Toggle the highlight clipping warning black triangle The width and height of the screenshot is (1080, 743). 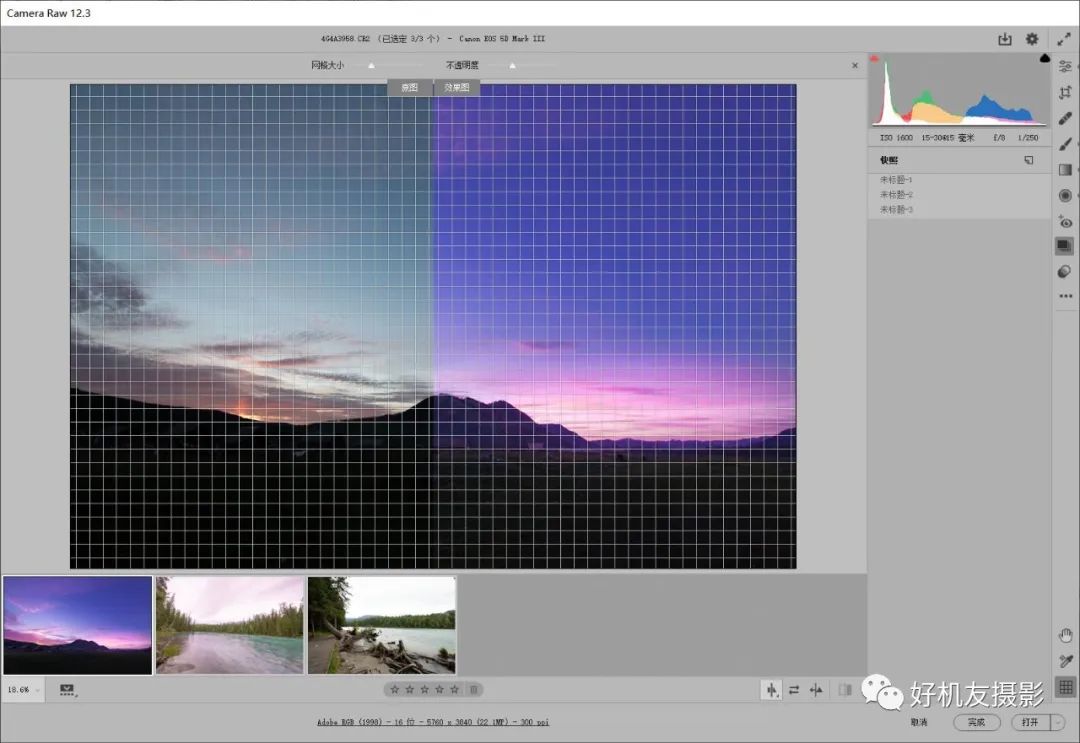click(x=1045, y=59)
